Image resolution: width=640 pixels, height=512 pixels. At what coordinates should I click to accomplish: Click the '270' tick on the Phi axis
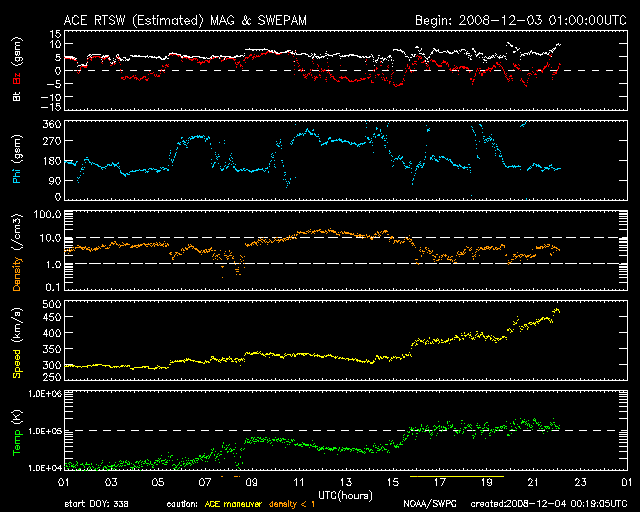52,141
